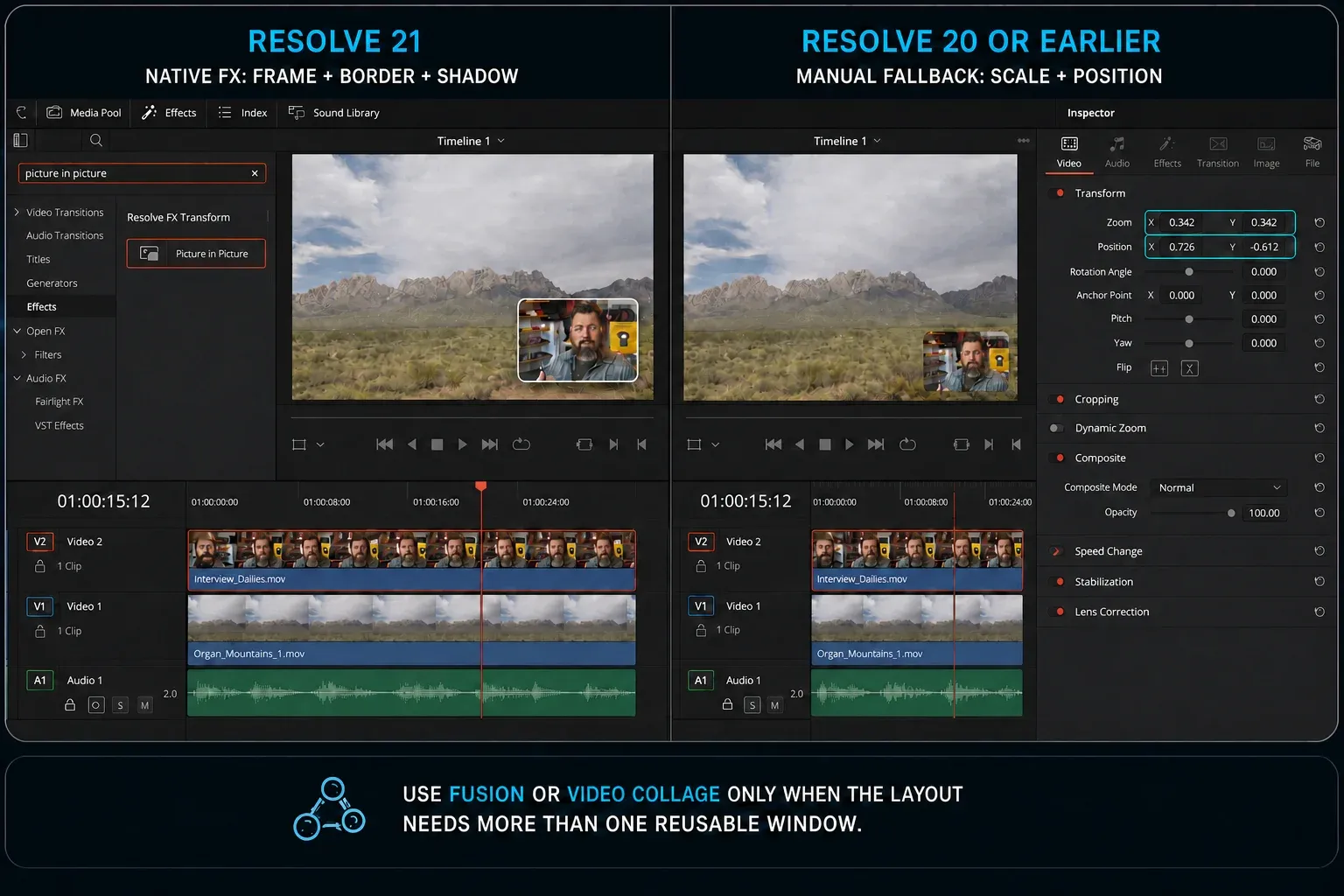
Task: Toggle the sidebar layout icon
Action: tap(21, 140)
